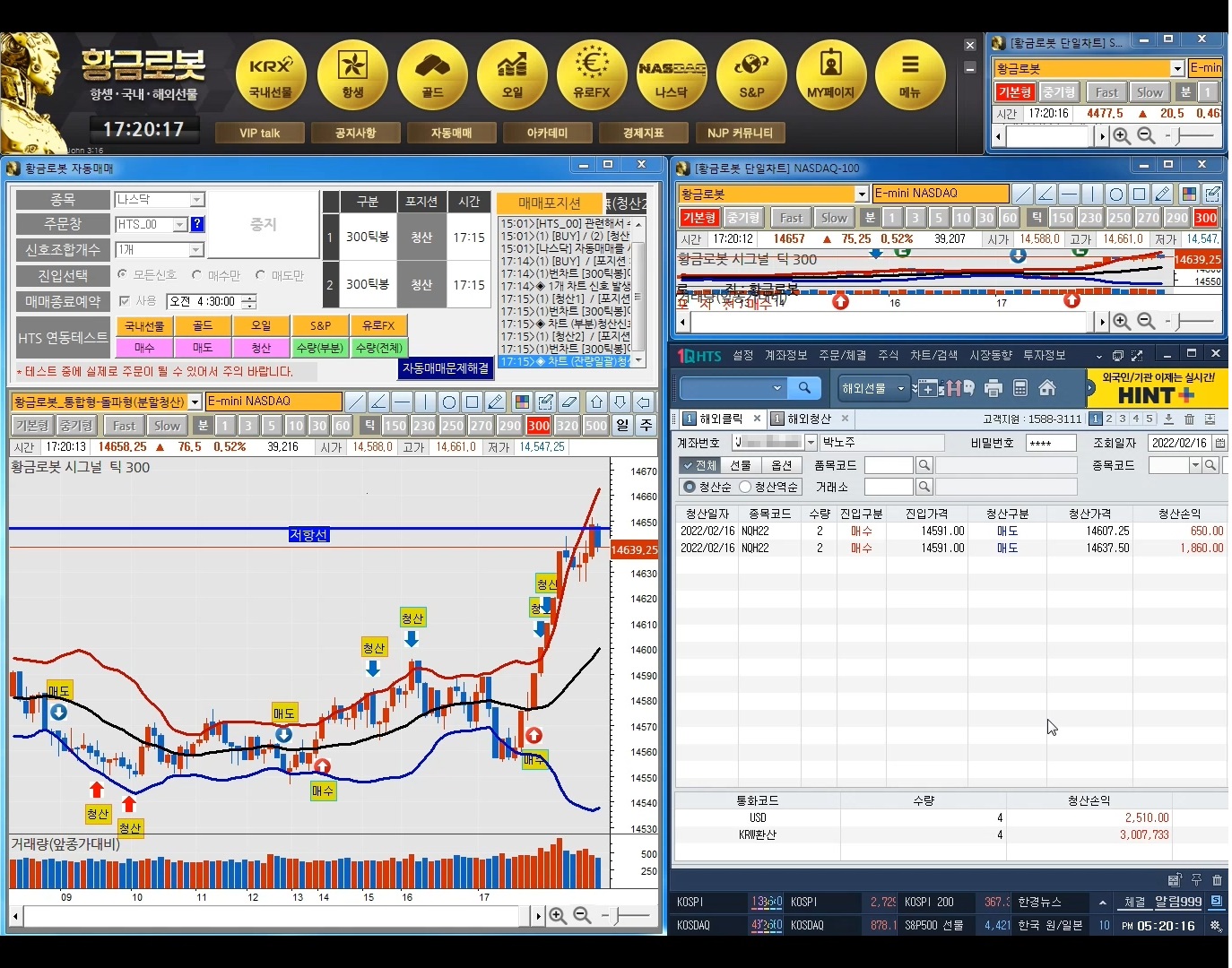The width and height of the screenshot is (1232, 968).
Task: Click eraser icon in main chart toolbar
Action: coord(568,402)
